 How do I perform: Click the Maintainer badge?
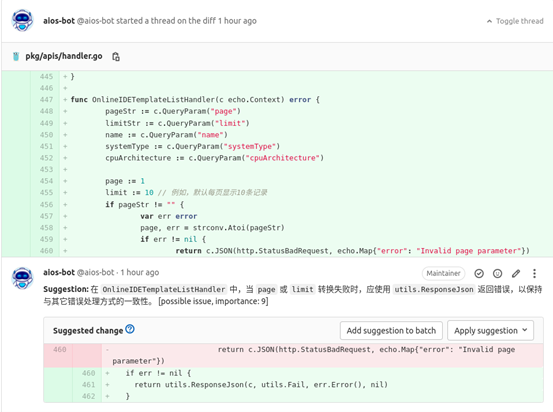tap(443, 273)
